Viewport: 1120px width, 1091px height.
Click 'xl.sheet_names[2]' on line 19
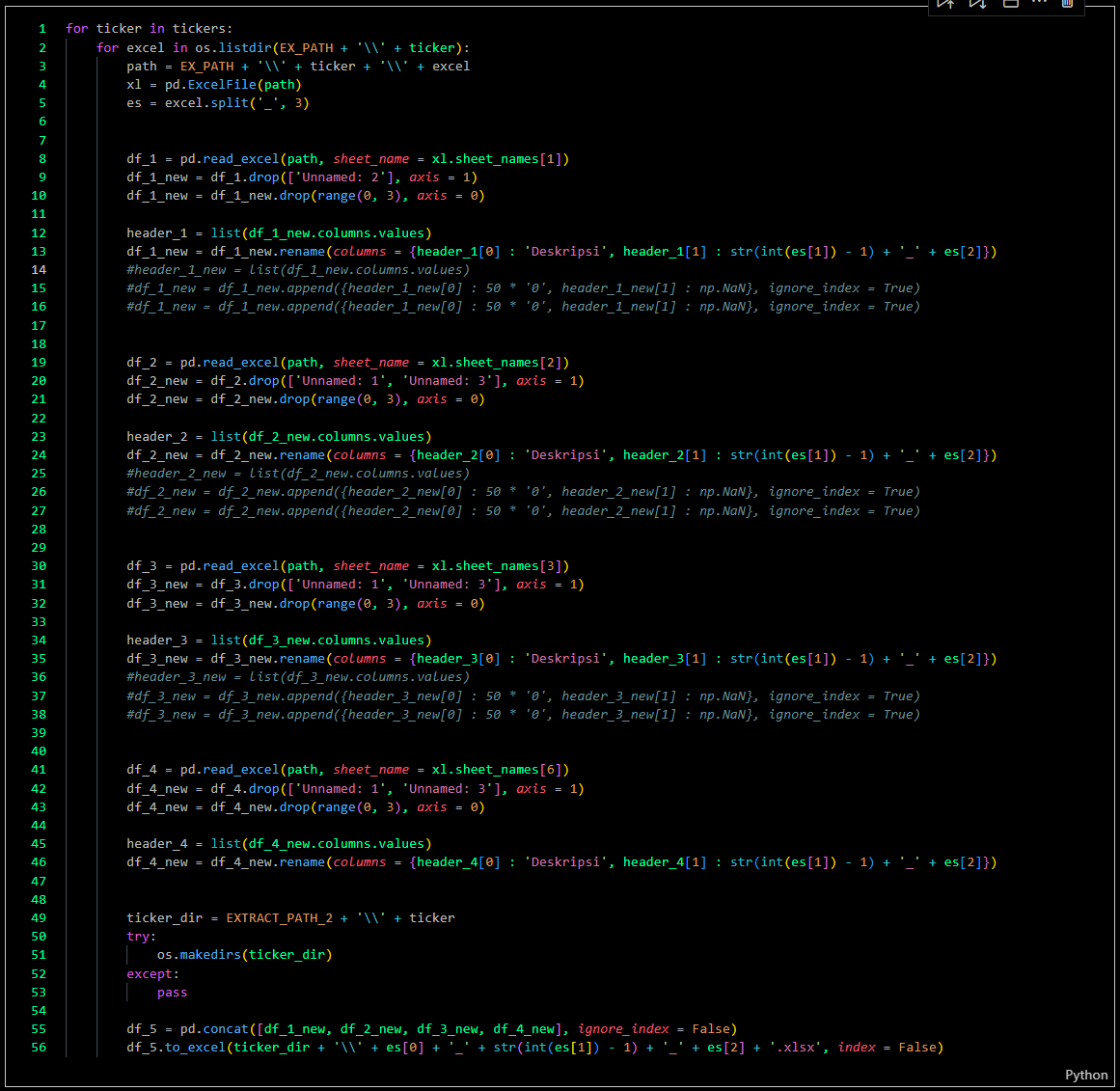497,363
